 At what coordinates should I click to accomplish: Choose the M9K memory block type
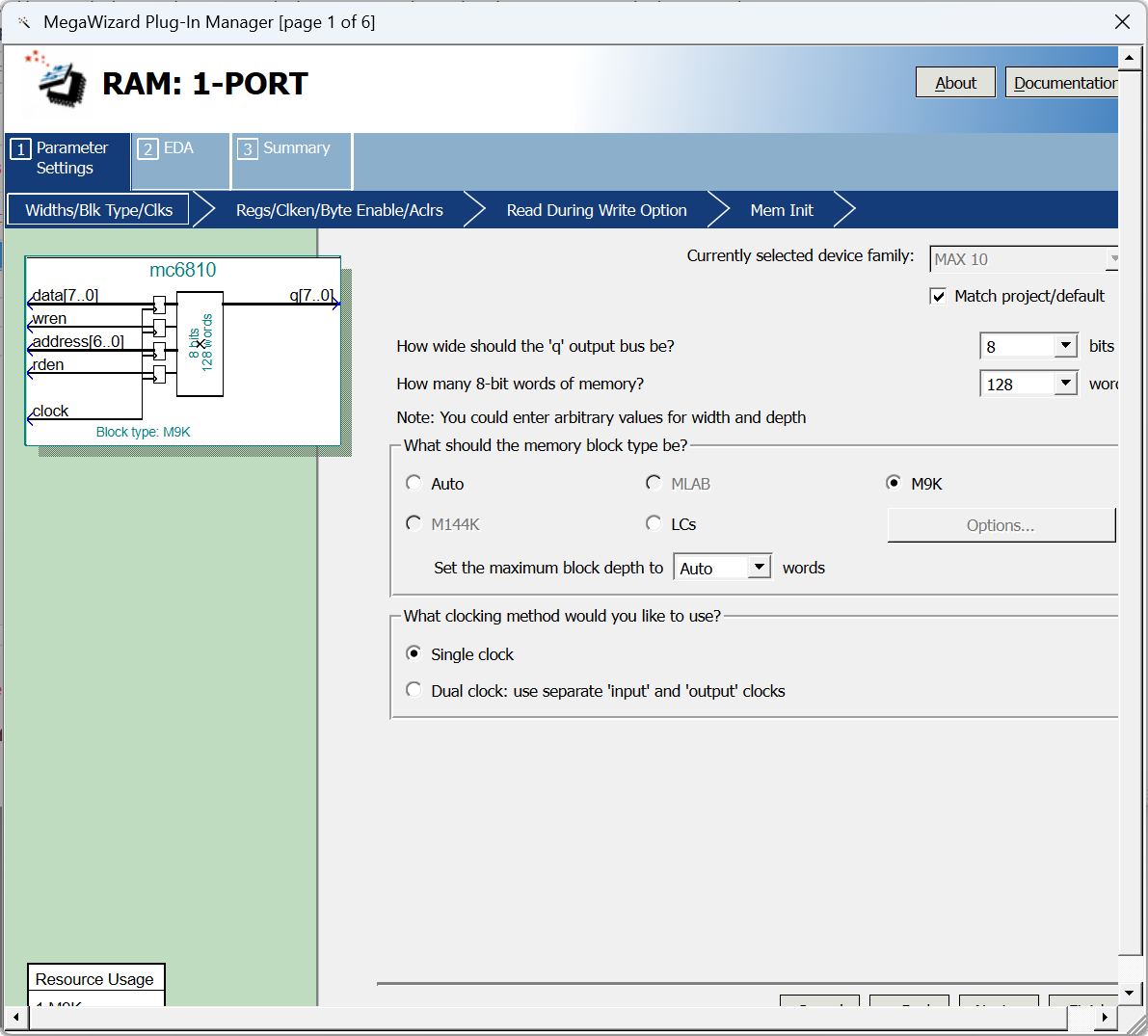pyautogui.click(x=894, y=484)
